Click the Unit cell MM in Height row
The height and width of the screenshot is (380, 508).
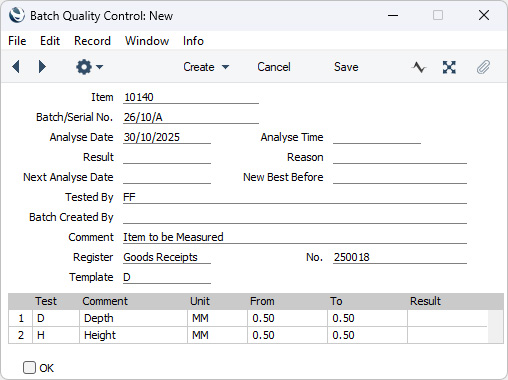217,335
